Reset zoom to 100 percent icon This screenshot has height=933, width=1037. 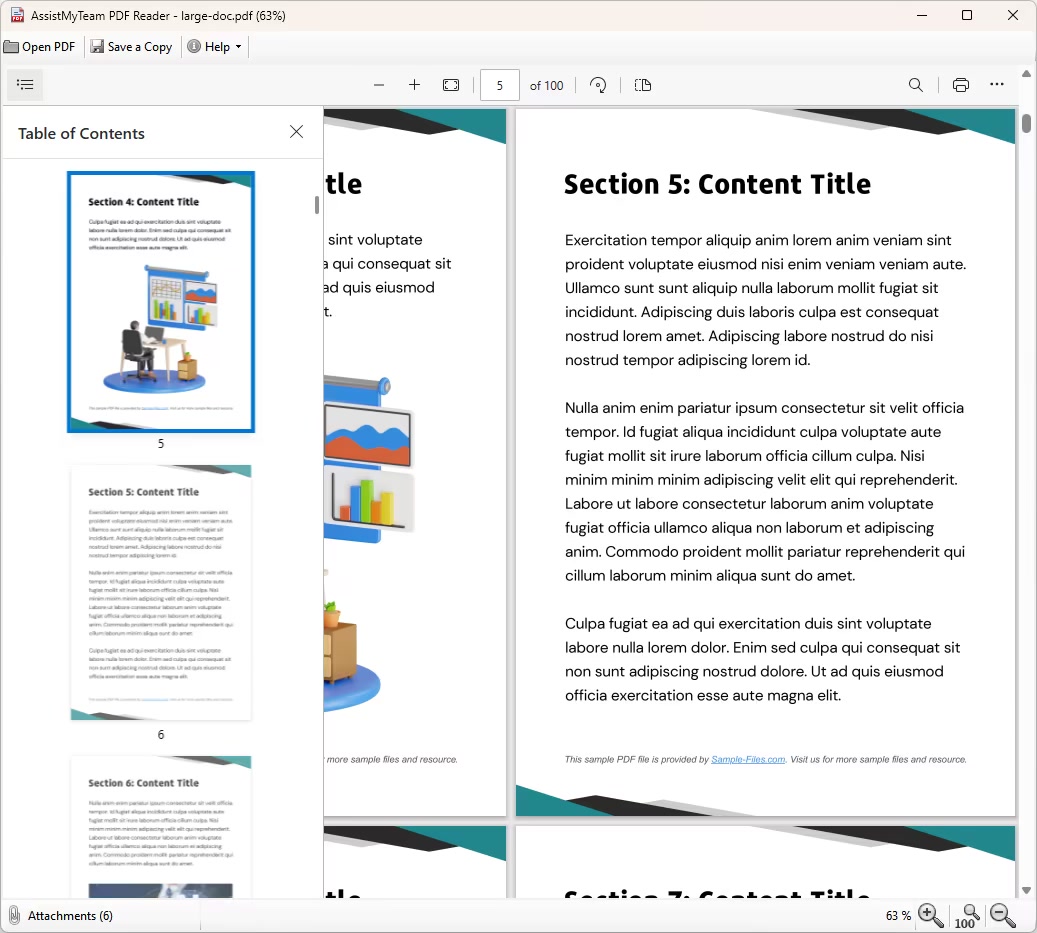tap(966, 915)
